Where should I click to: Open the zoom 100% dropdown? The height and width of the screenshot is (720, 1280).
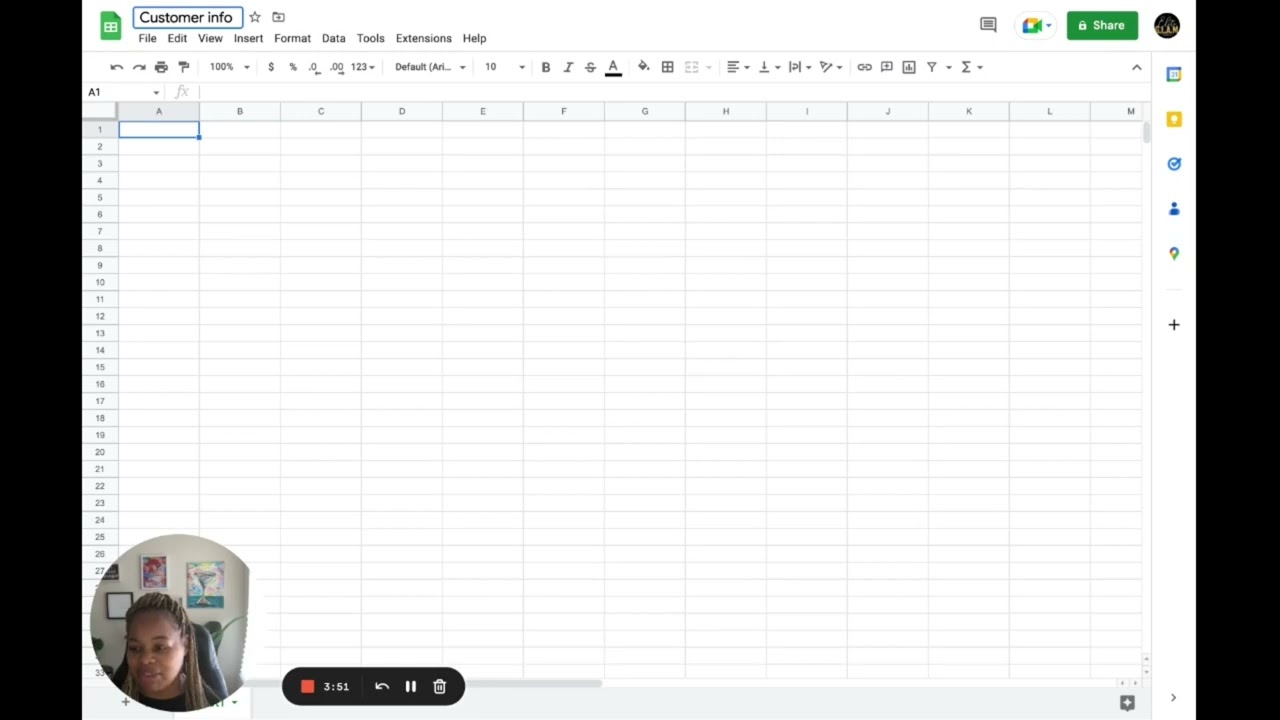pyautogui.click(x=230, y=67)
